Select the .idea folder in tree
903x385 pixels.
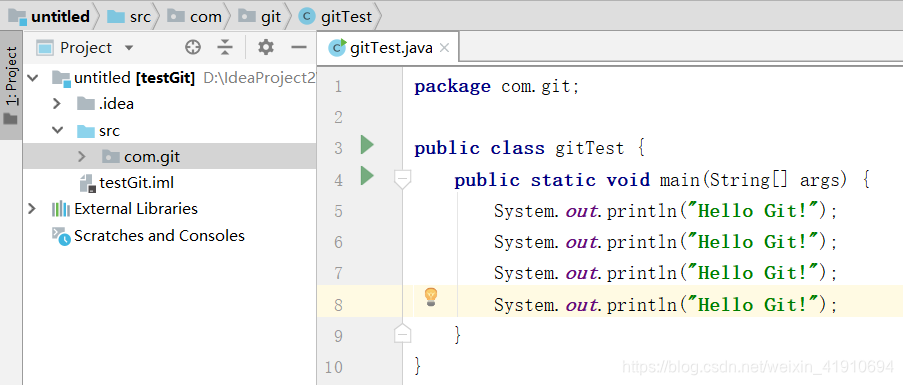[105, 104]
